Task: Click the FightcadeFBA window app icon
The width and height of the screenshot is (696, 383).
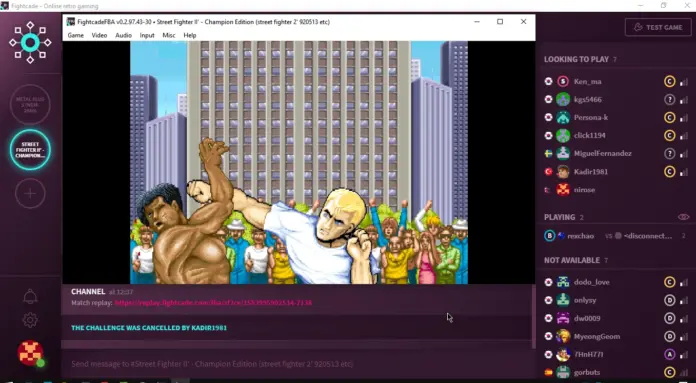Action: pos(70,22)
